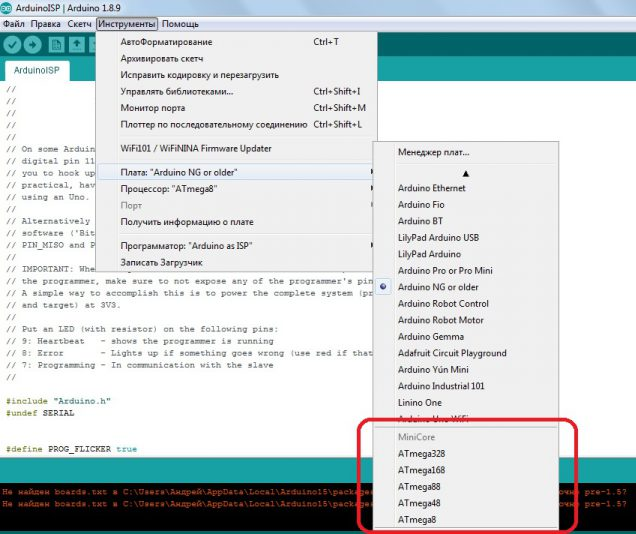Select the Arduino Yún Mini board
This screenshot has width=636, height=534.
466,370
